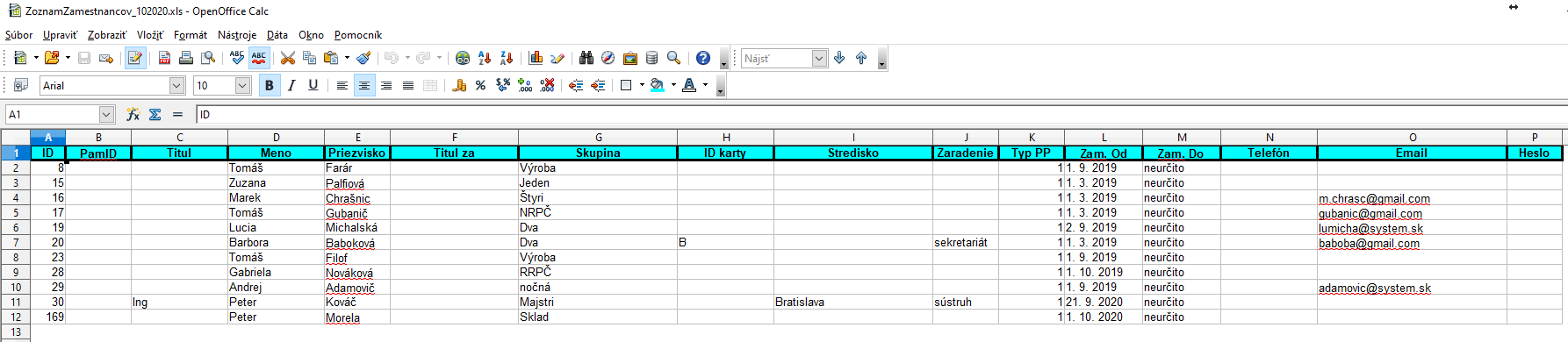Open the font name dropdown

[176, 85]
